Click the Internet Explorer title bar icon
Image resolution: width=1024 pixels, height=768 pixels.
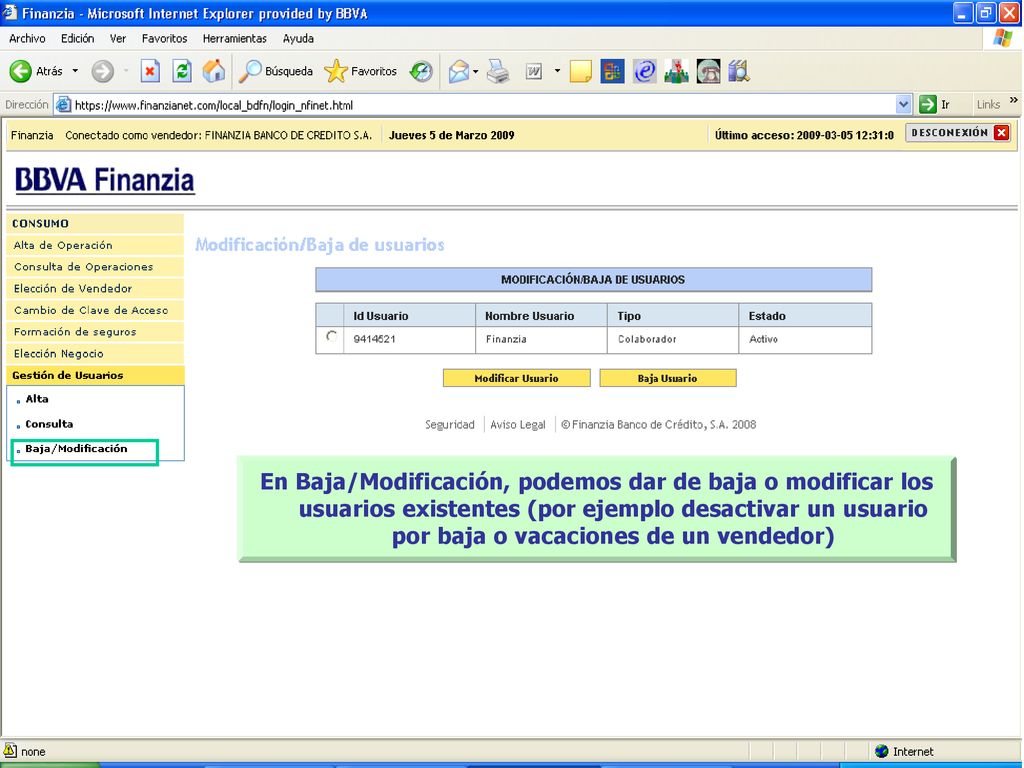tap(10, 12)
